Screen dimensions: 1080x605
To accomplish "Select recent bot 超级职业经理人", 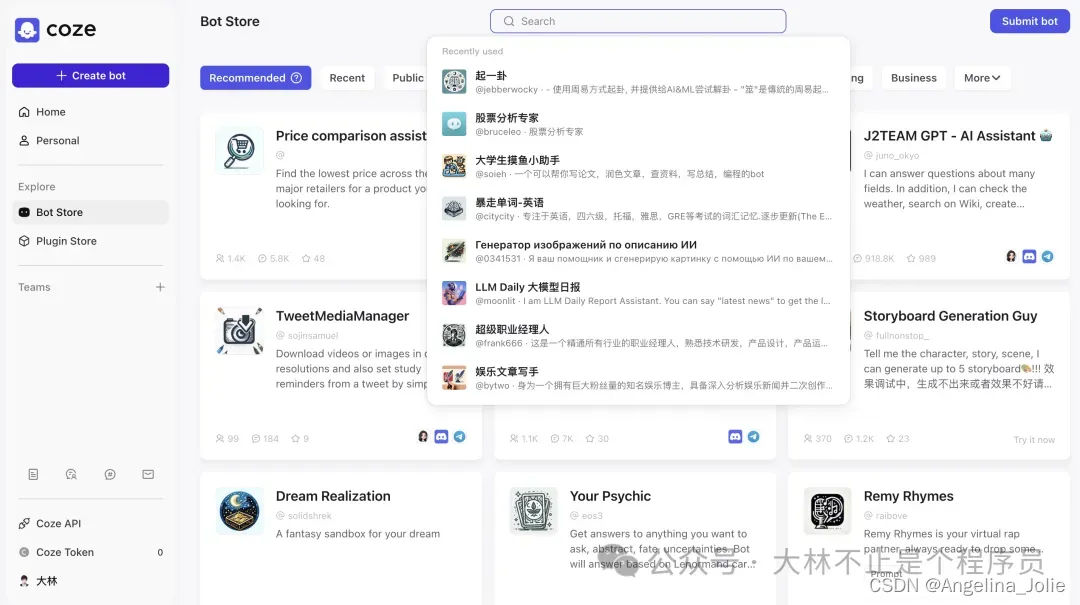I will click(x=638, y=336).
